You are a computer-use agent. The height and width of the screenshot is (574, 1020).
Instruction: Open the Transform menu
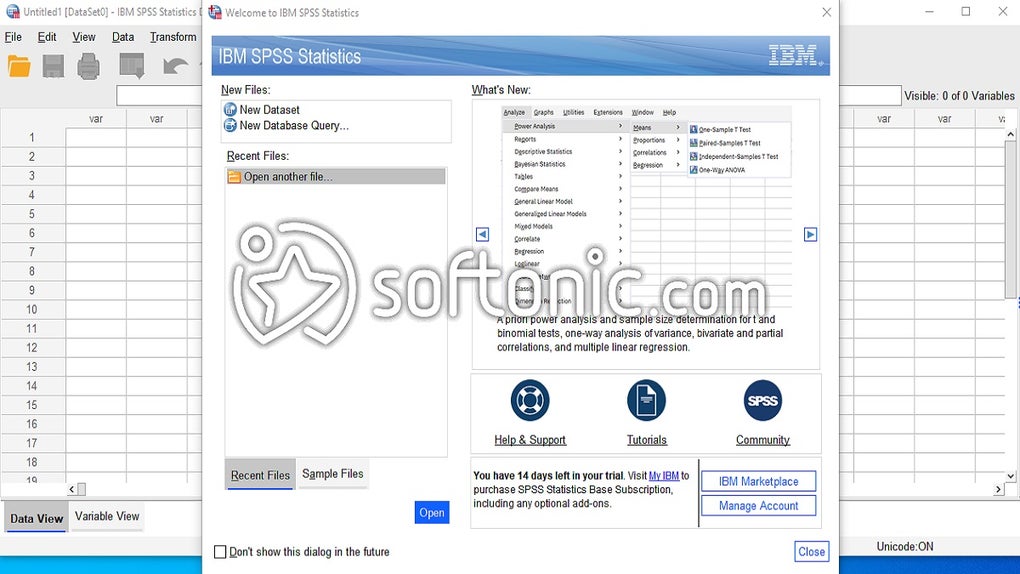pyautogui.click(x=173, y=37)
